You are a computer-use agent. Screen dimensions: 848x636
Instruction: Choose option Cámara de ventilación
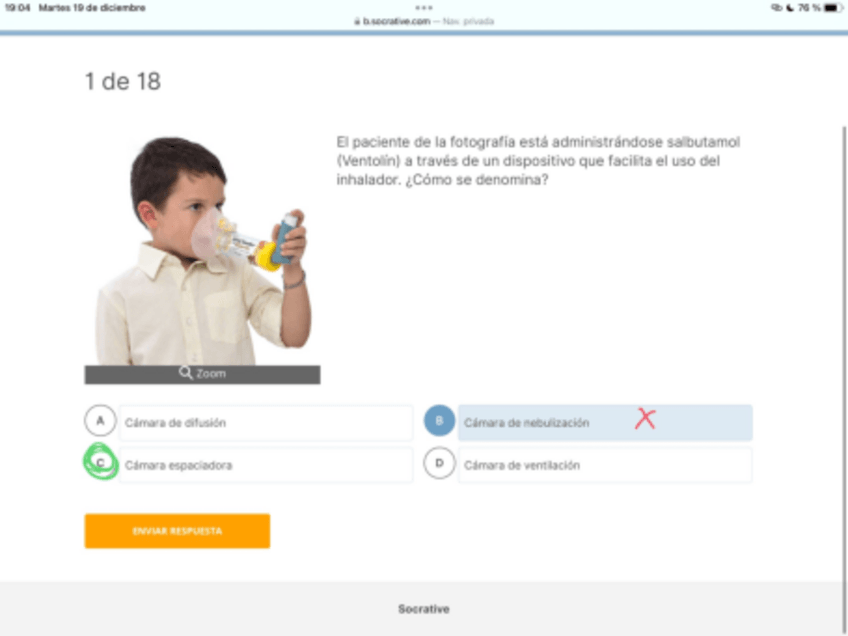(x=605, y=465)
